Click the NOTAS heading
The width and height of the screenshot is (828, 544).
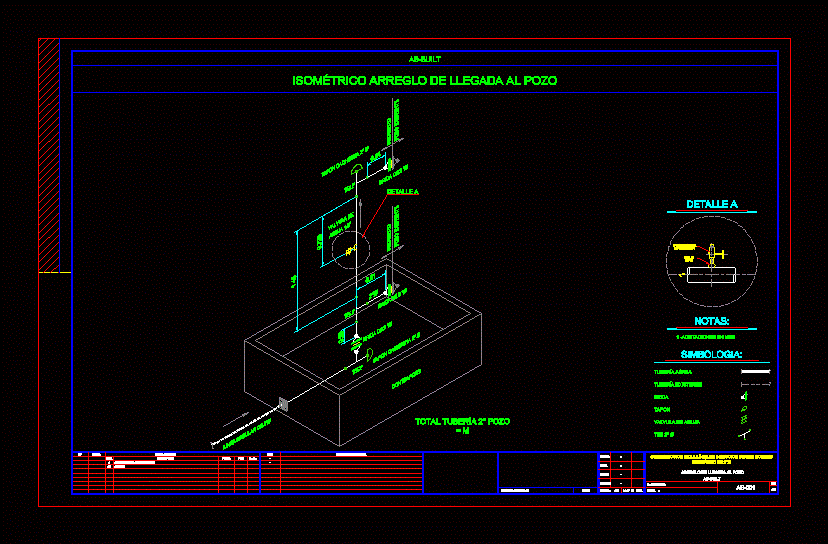click(711, 322)
